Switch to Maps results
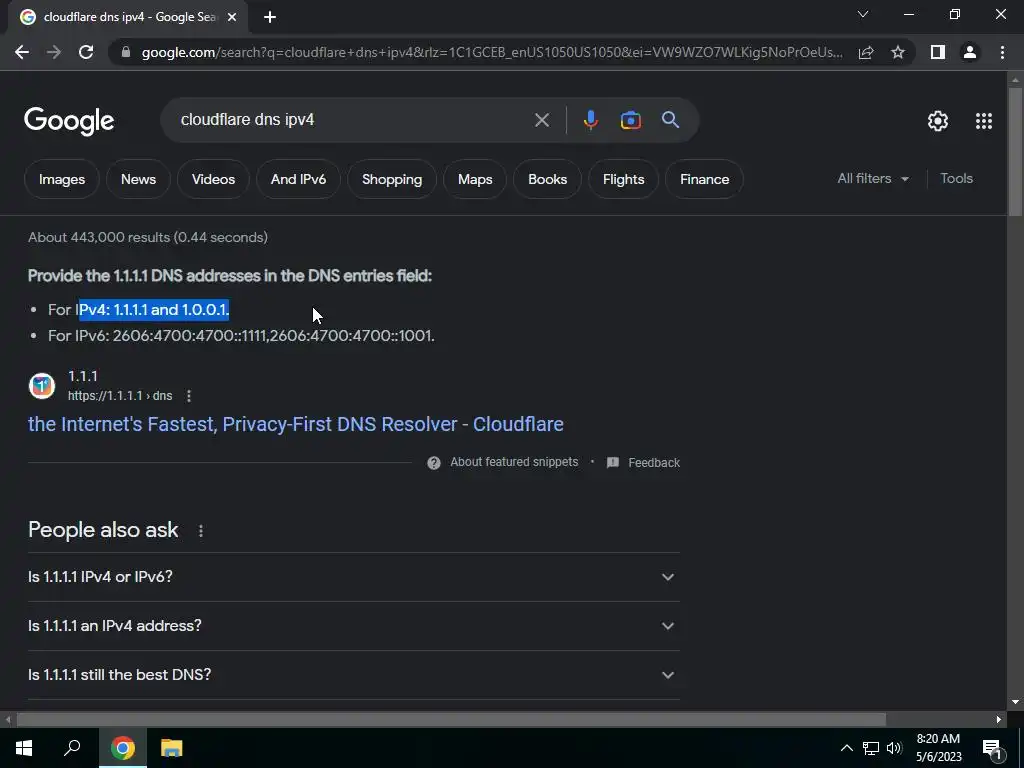Viewport: 1024px width, 768px height. pos(475,179)
